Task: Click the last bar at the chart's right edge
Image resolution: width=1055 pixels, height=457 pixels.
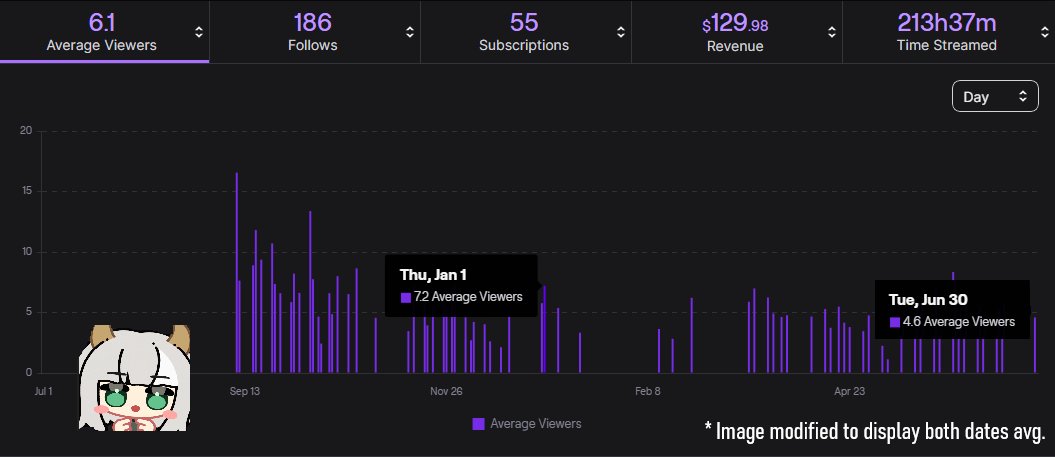Action: tap(1035, 345)
